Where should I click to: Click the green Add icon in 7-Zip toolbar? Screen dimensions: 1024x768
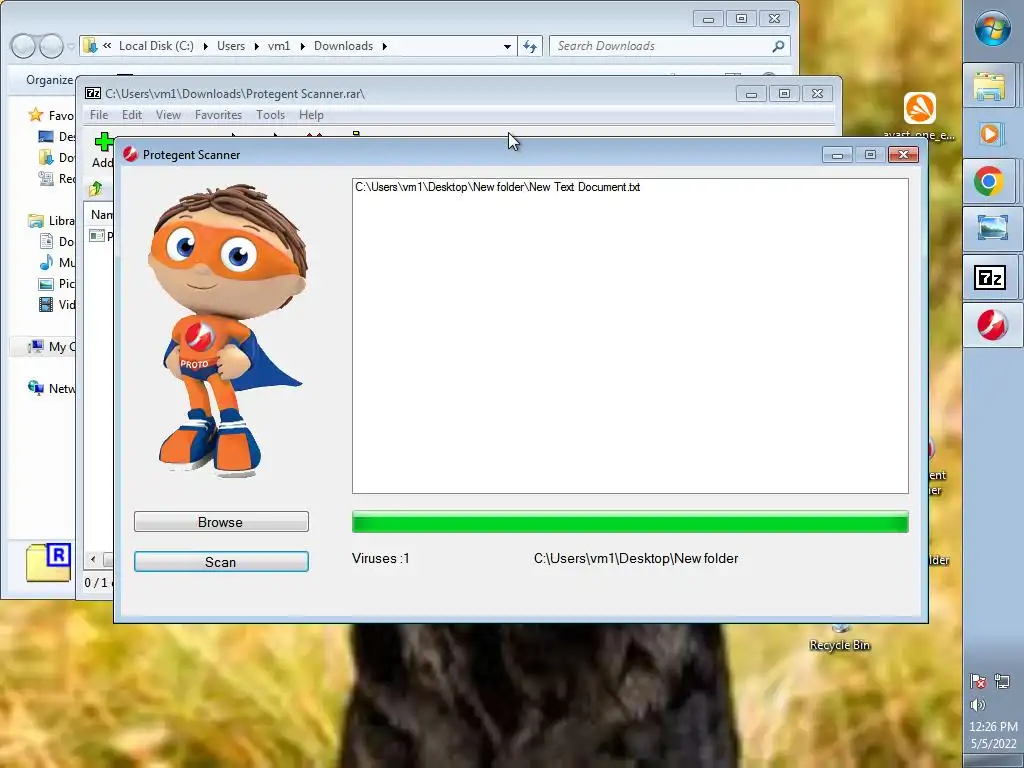103,142
